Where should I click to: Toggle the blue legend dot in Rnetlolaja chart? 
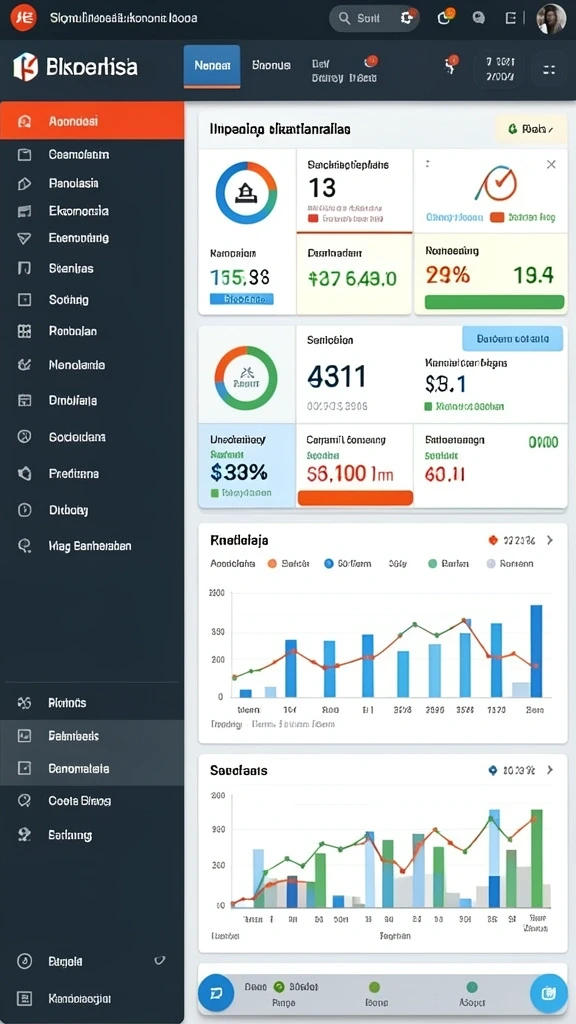328,563
